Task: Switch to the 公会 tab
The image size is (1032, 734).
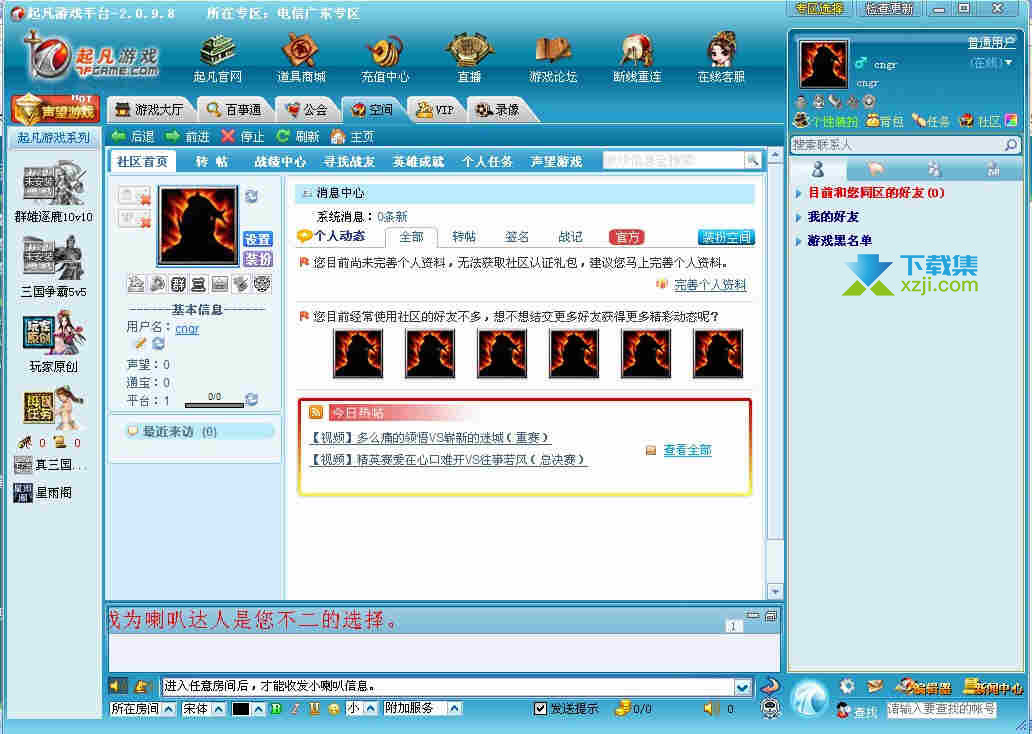Action: coord(307,109)
